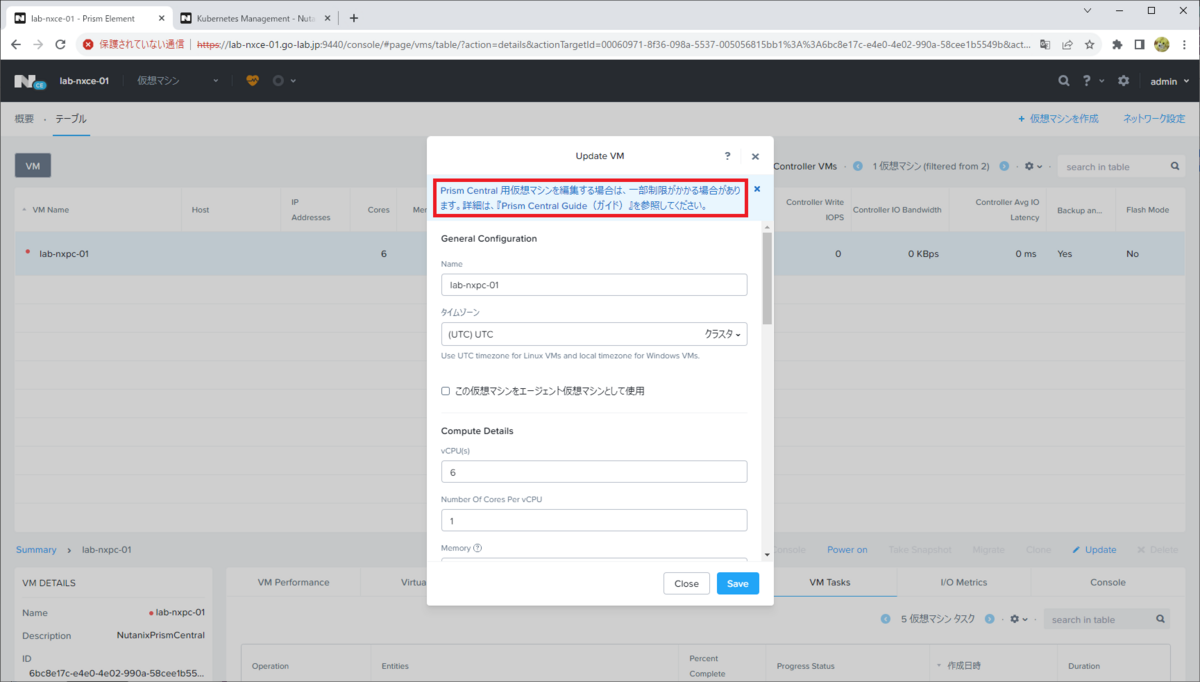The image size is (1200, 682).
Task: Go to the previous page of the VM table
Action: point(858,167)
